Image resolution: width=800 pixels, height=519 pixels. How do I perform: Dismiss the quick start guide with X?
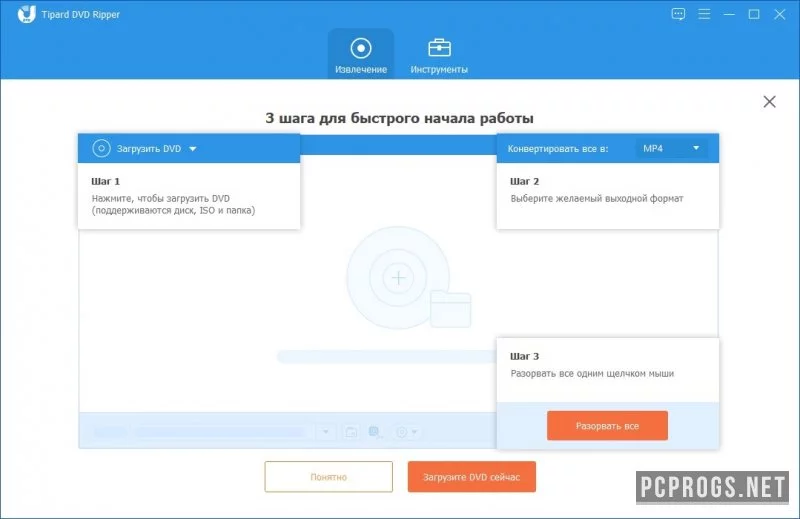[x=769, y=102]
